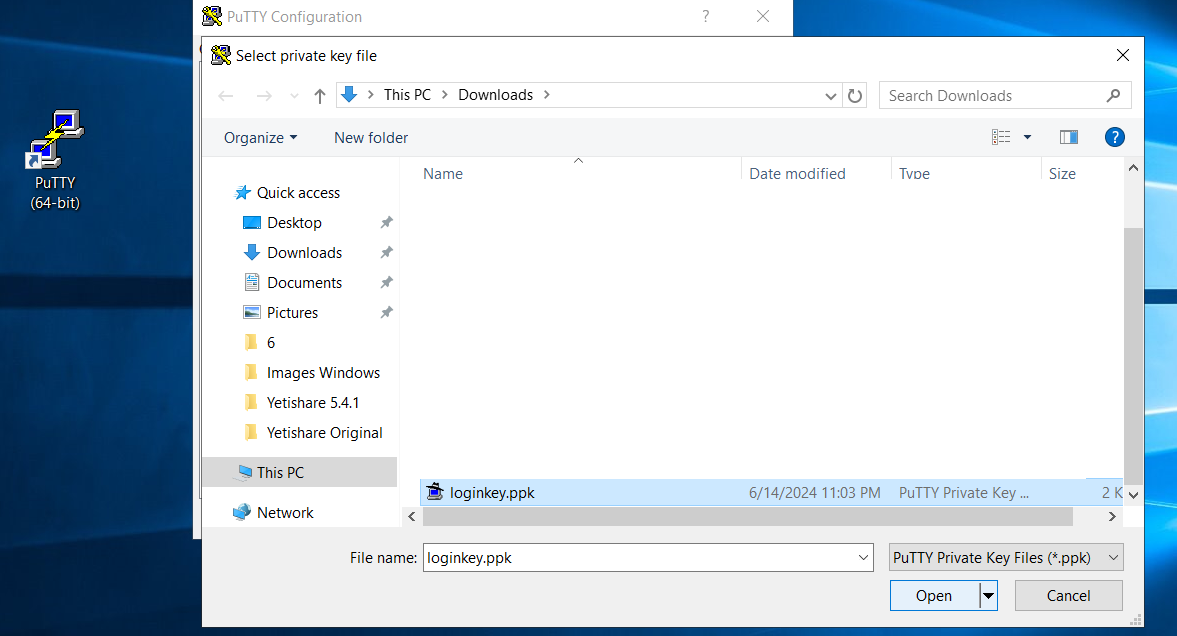
Task: Open file dialog help
Action: point(1114,137)
